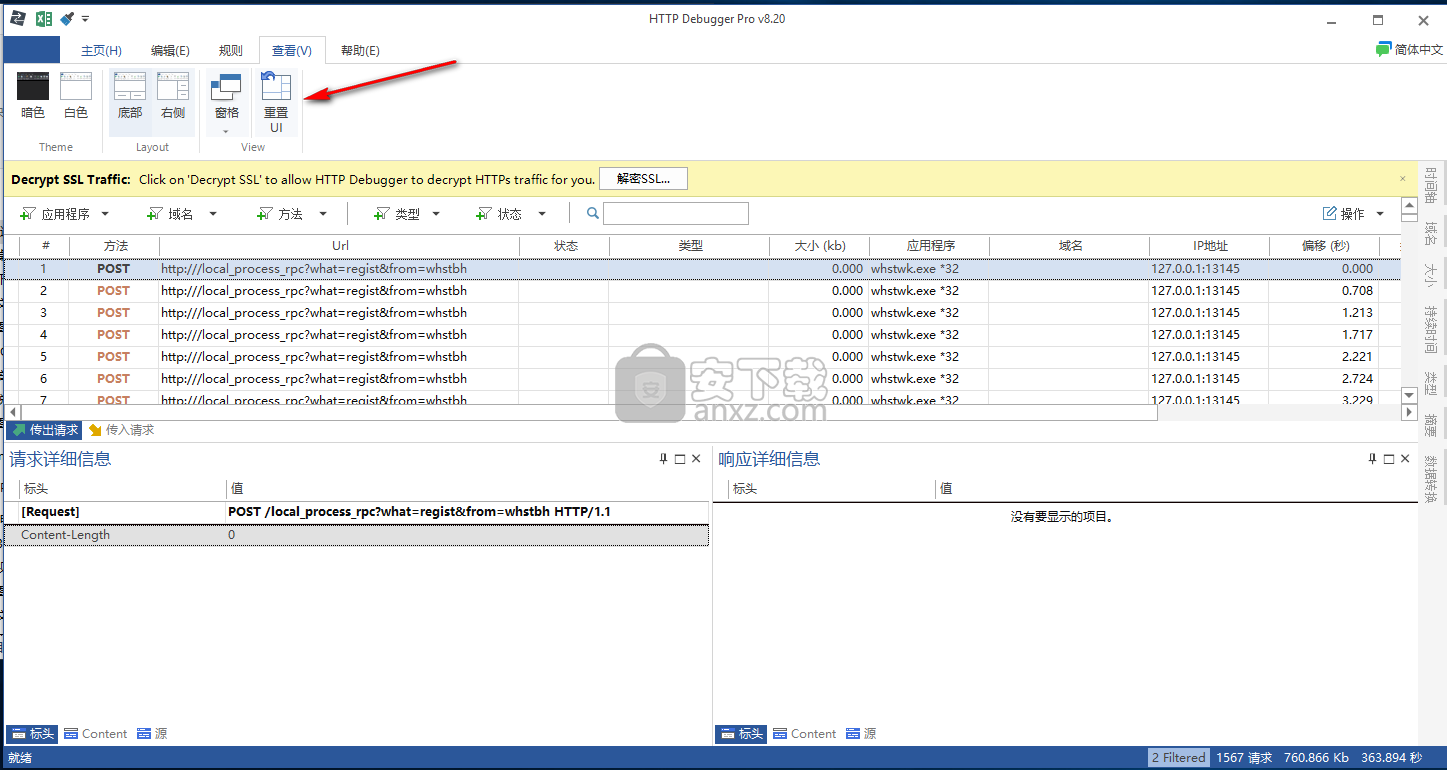
Task: Click the horizontal scrollbar right arrow
Action: click(x=1408, y=412)
